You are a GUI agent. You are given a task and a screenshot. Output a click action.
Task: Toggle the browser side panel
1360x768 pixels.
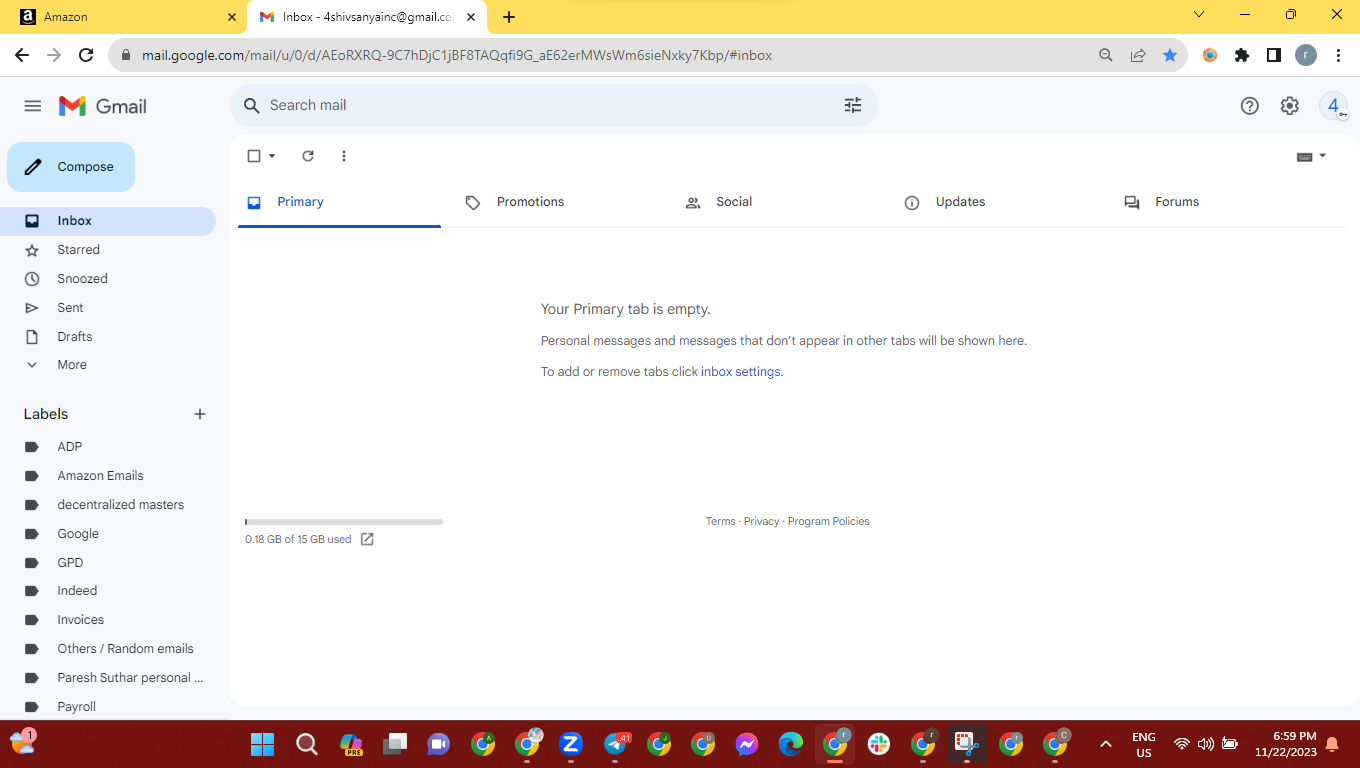(1274, 55)
